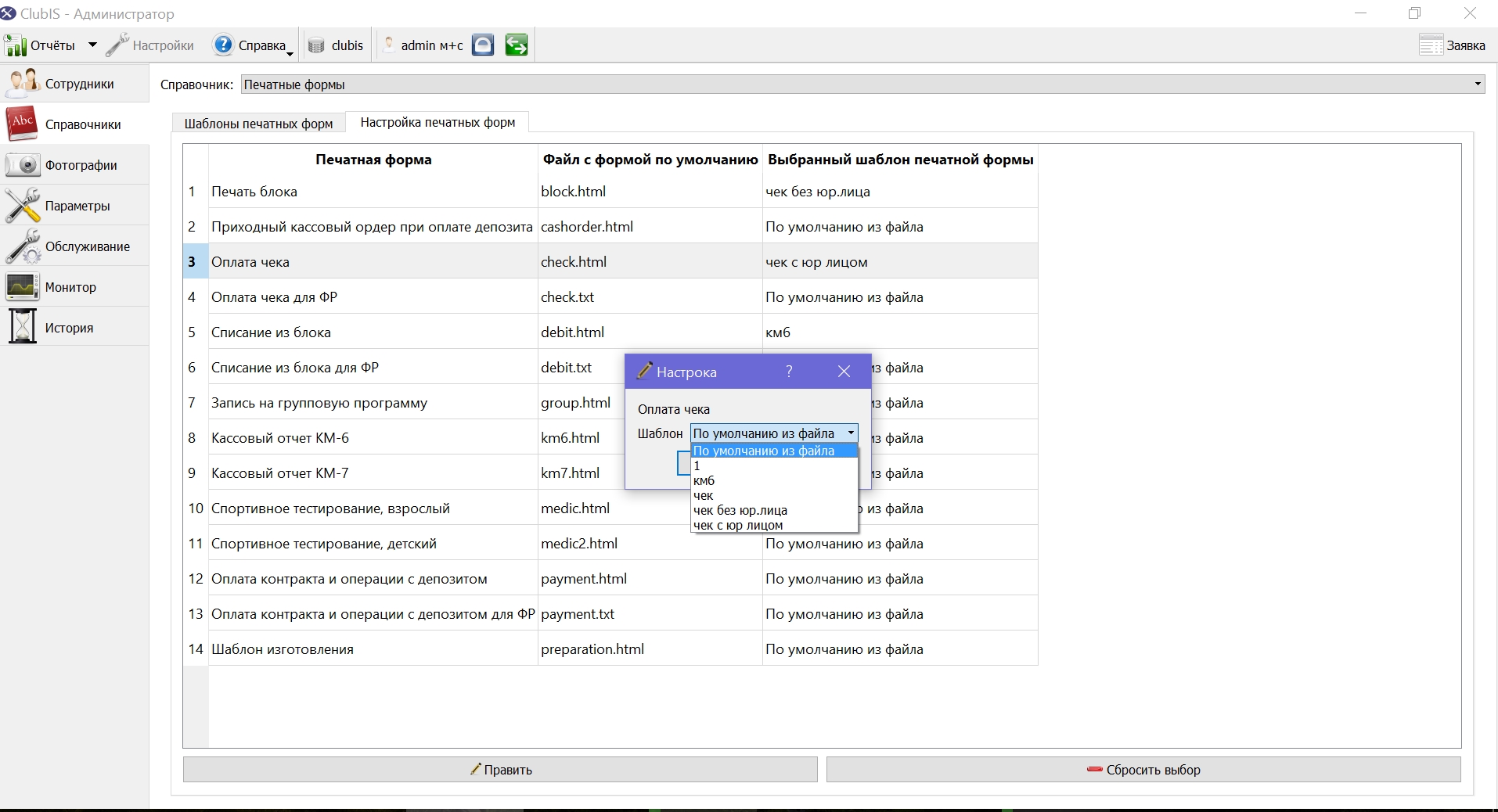Click the green switch-user arrow icon
1498x812 pixels.
(516, 45)
